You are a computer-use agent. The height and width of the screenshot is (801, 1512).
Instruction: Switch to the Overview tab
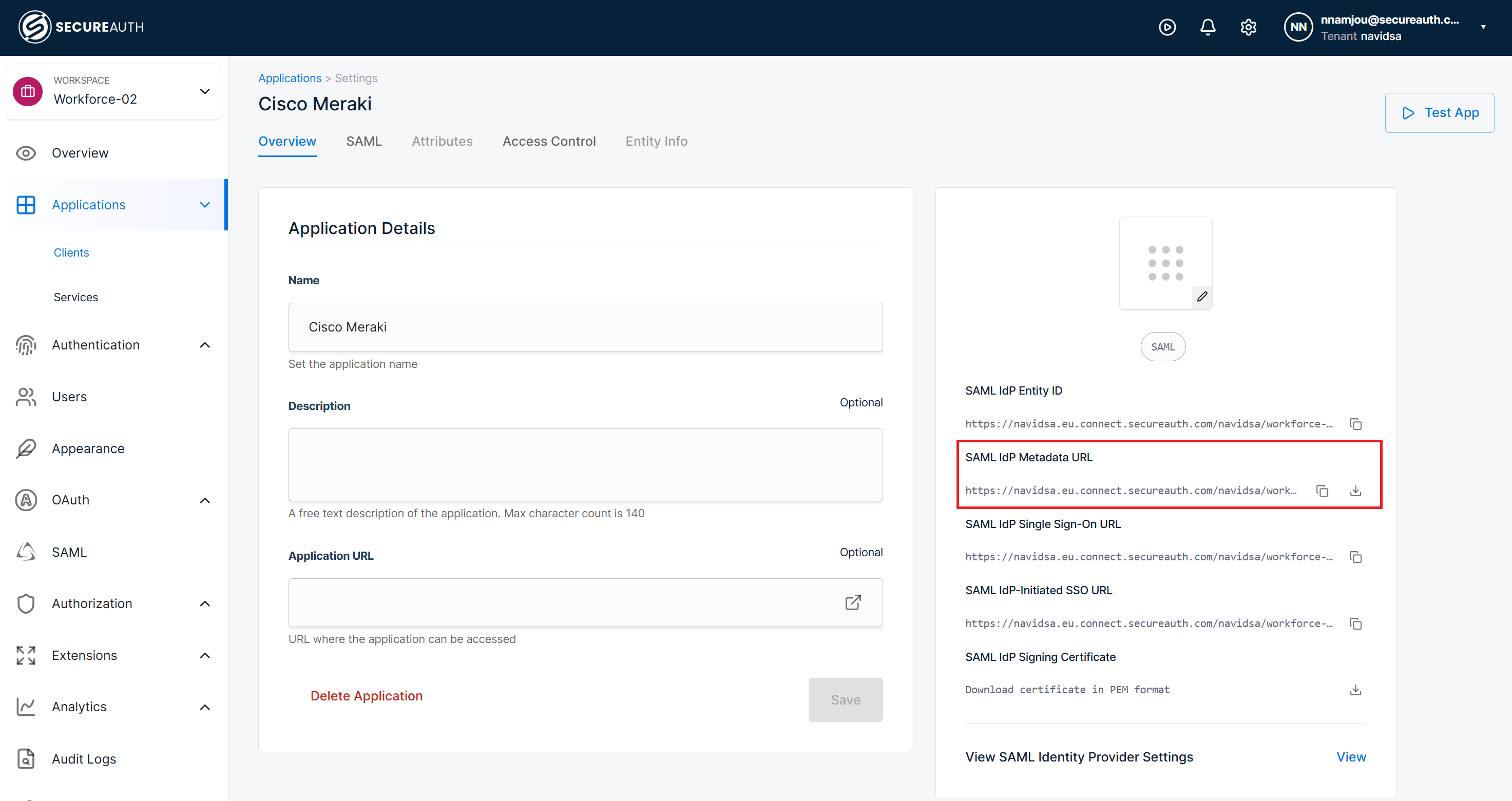(287, 142)
